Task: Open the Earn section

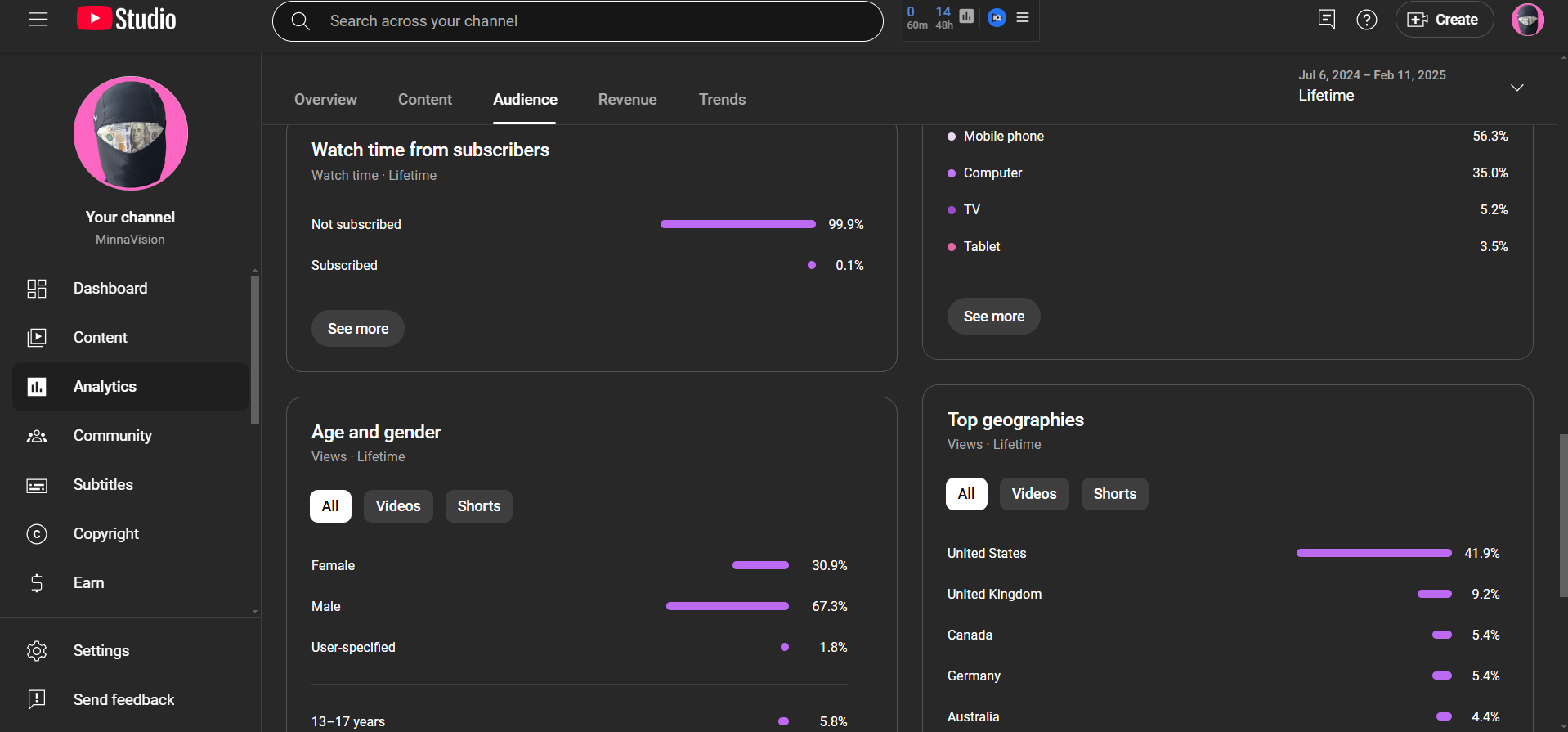Action: coord(88,583)
